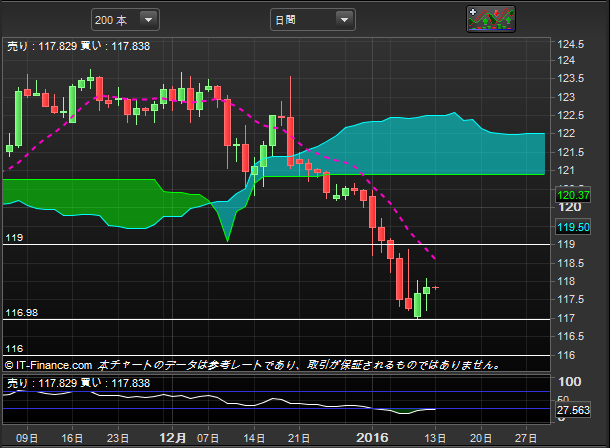This screenshot has height=448, width=610.
Task: Click the 27日 date axis label
Action: point(526,438)
